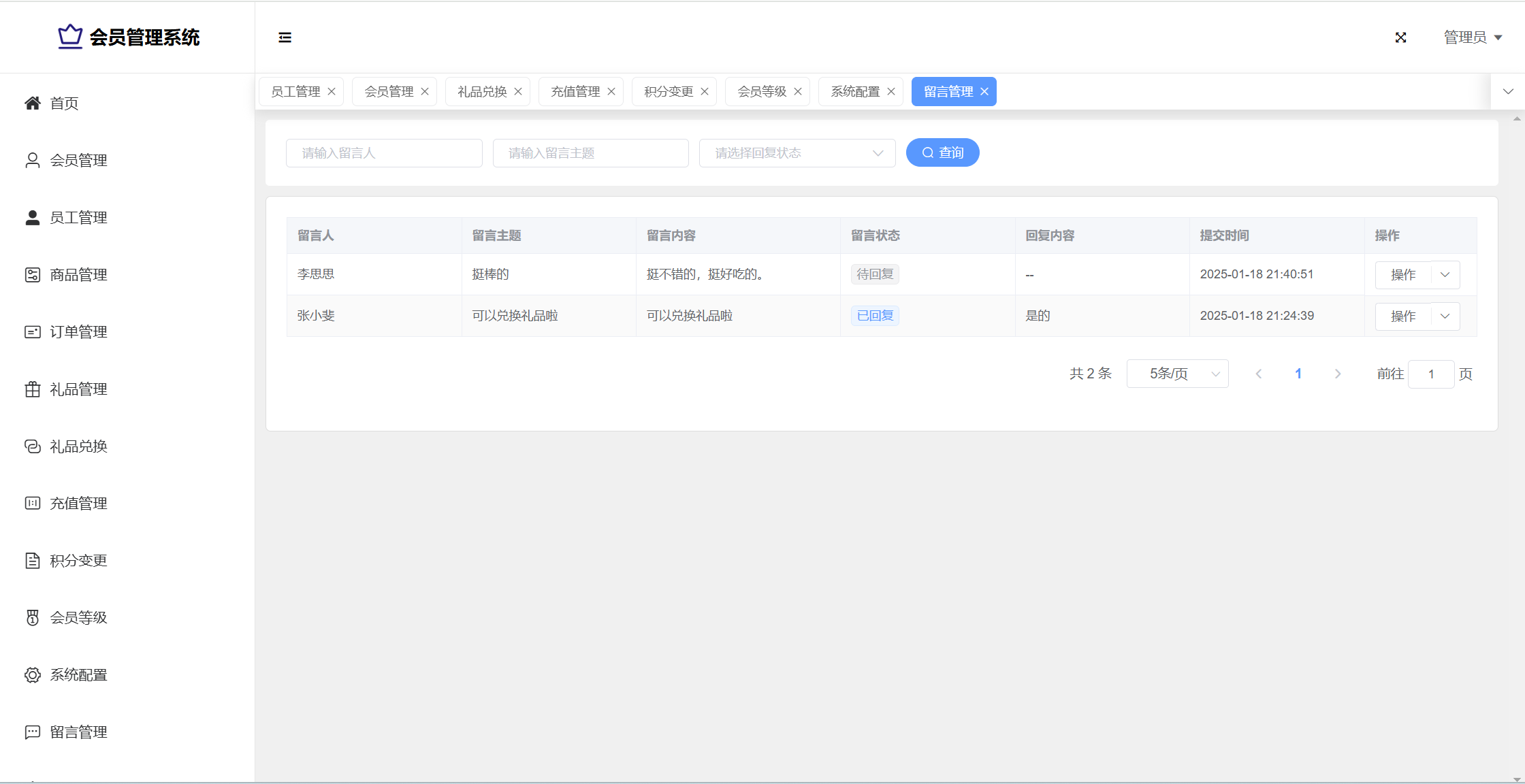Click the 查询 search button
The height and width of the screenshot is (784, 1525).
click(942, 153)
